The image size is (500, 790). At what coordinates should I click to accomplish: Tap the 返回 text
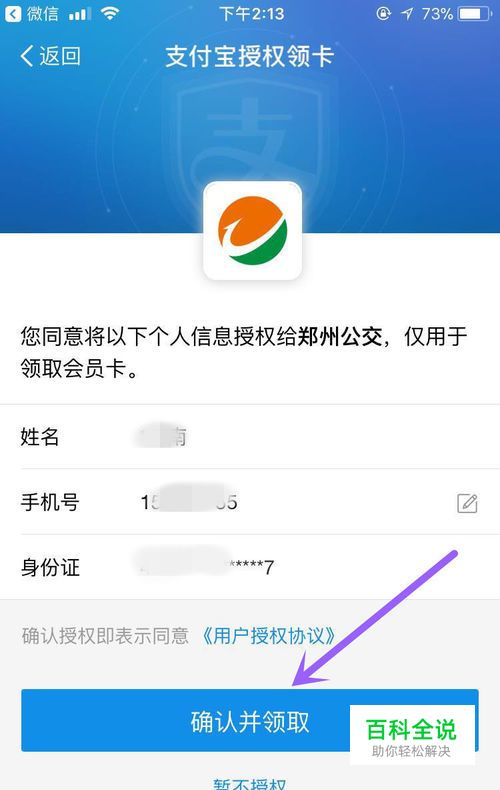pyautogui.click(x=60, y=56)
